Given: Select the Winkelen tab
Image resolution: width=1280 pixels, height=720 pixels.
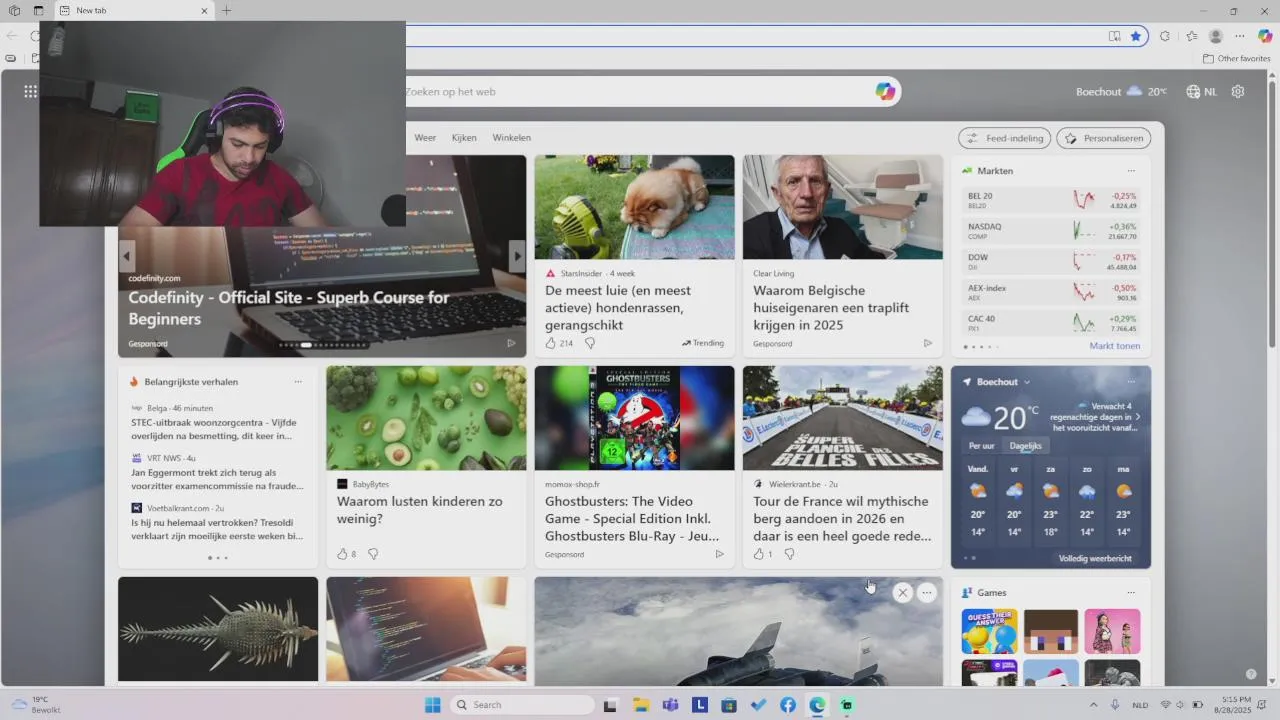Looking at the screenshot, I should tap(512, 138).
